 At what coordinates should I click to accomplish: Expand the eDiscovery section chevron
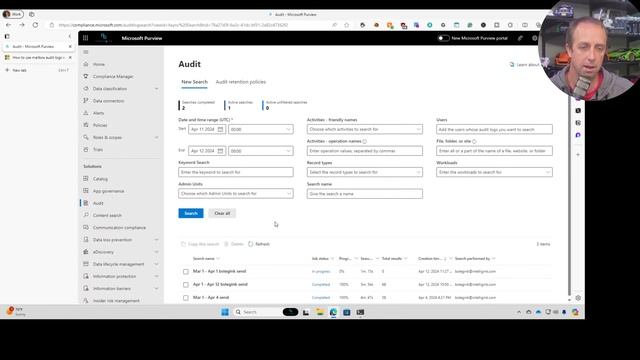pyautogui.click(x=156, y=252)
